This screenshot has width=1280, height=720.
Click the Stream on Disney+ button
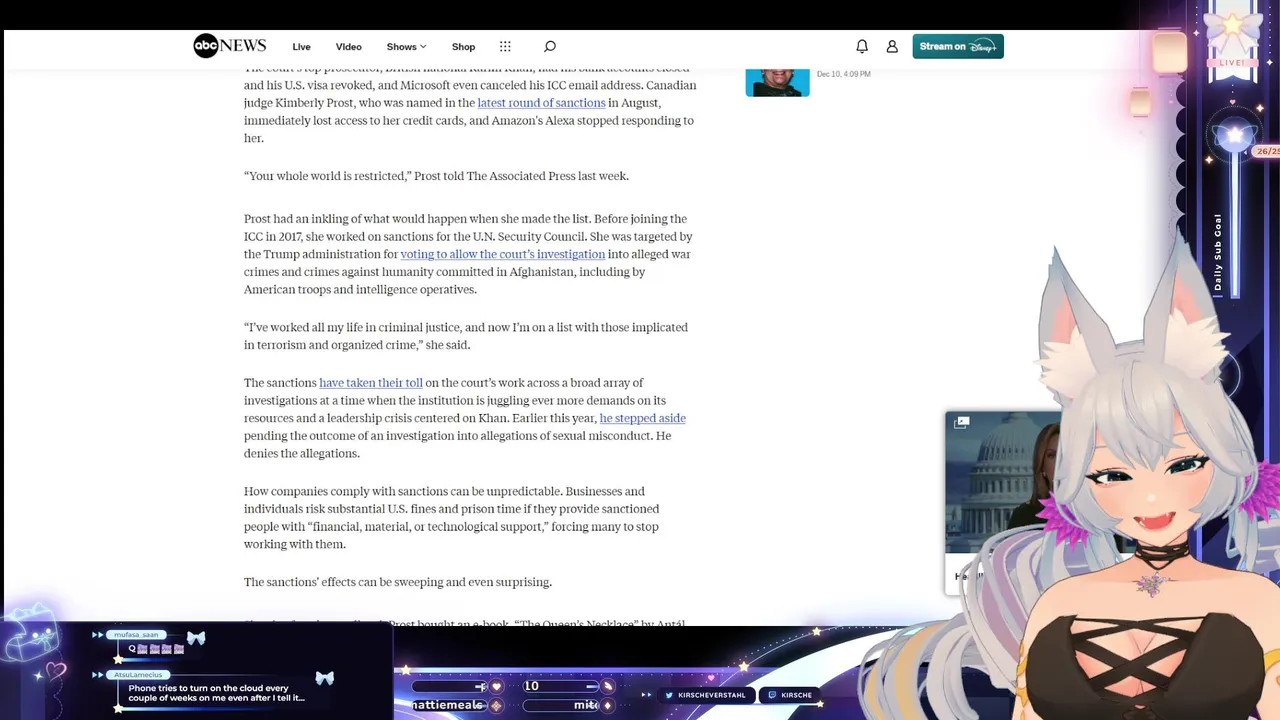click(x=958, y=46)
